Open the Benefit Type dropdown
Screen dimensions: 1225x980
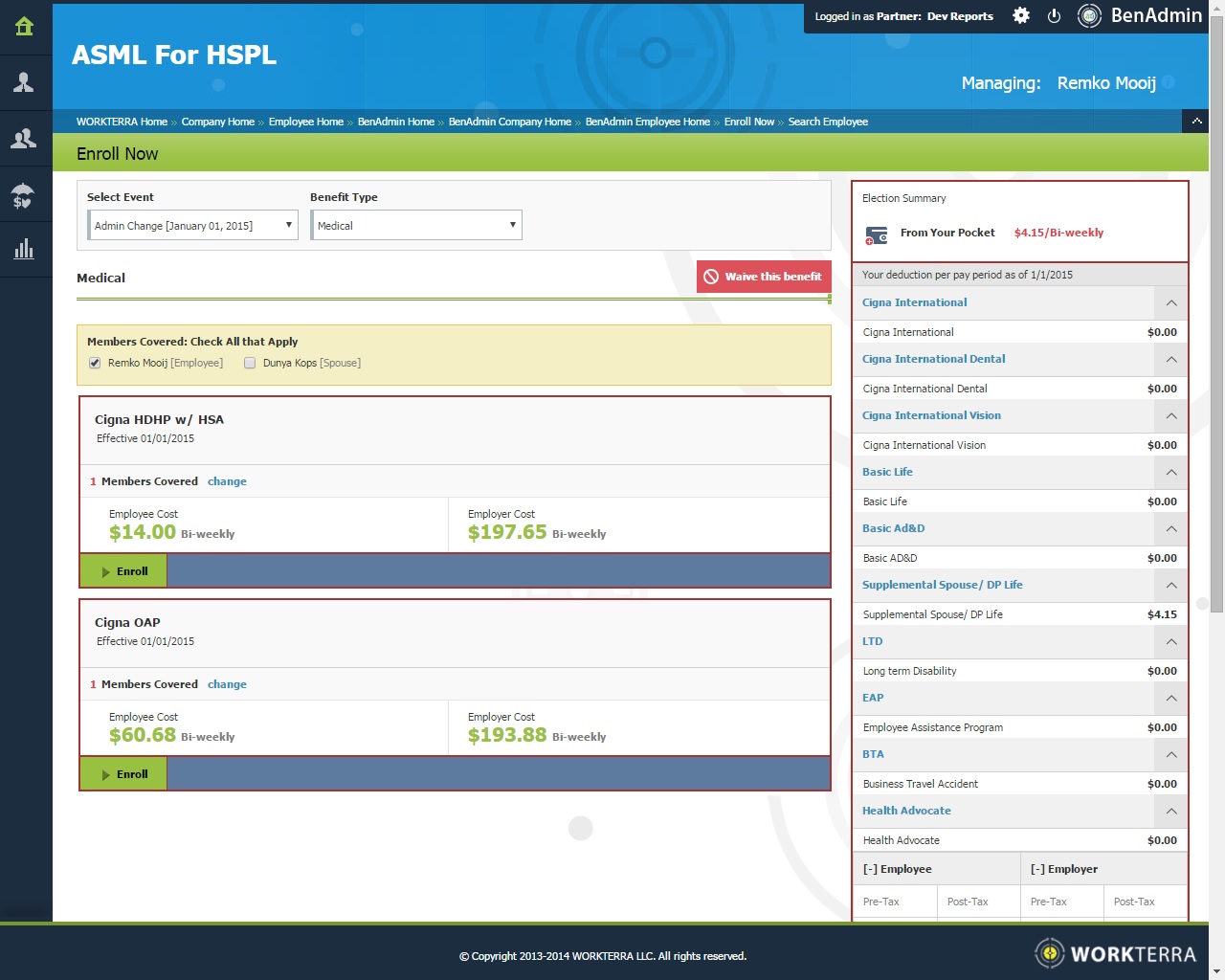[416, 226]
